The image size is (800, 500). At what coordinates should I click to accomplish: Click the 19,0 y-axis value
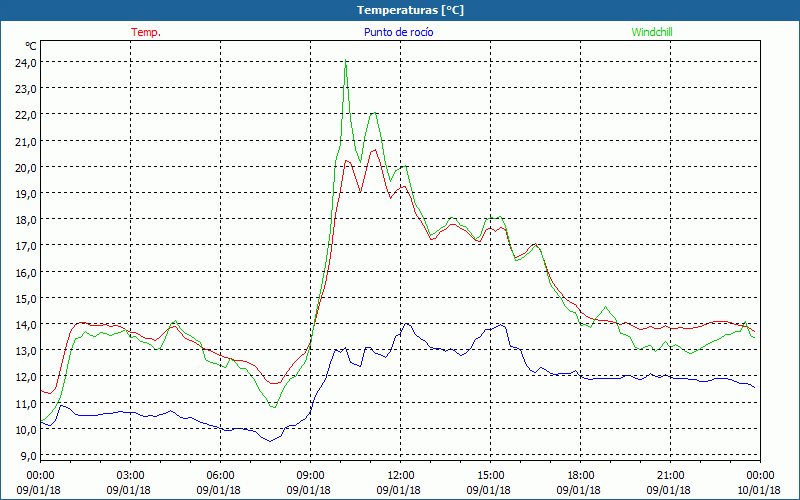pos(25,193)
